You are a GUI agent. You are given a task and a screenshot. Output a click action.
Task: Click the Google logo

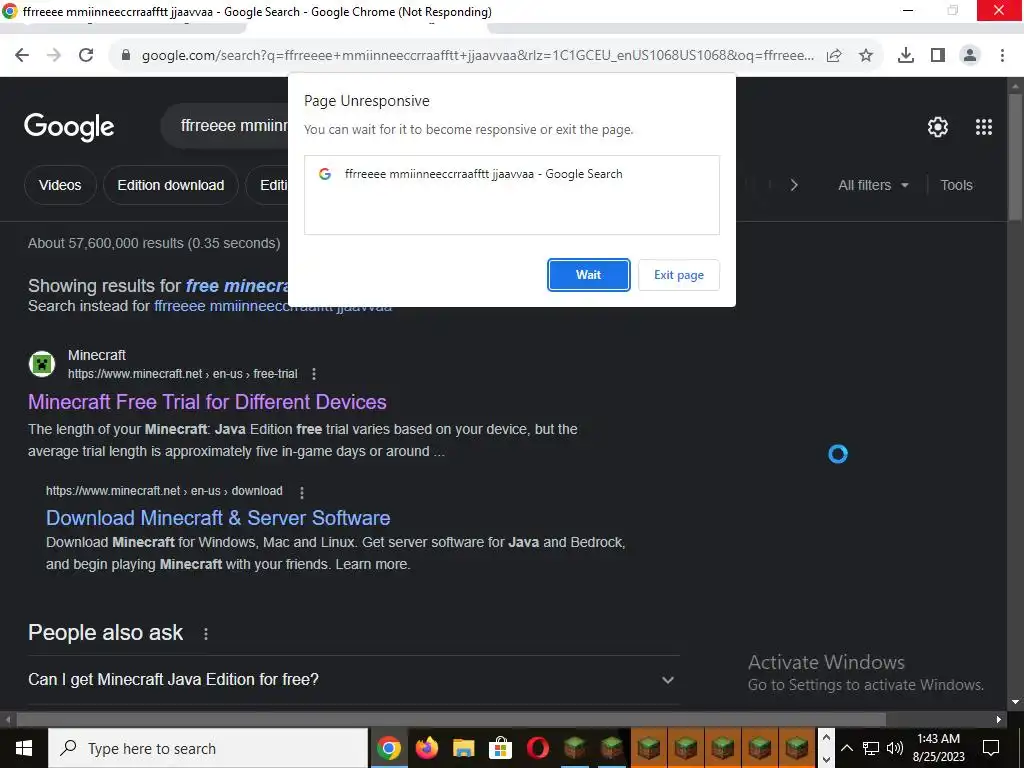click(69, 127)
